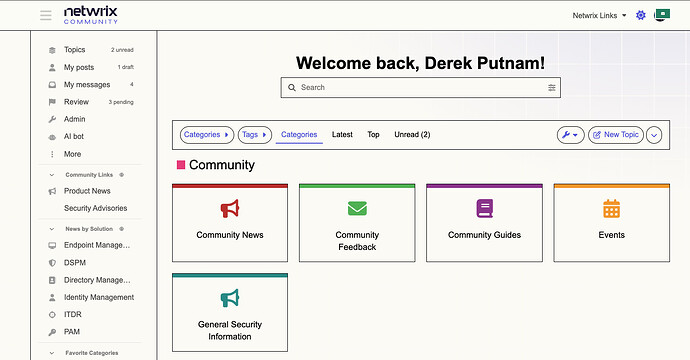690x360 pixels.
Task: Open the Community Feedback card
Action: pos(357,223)
